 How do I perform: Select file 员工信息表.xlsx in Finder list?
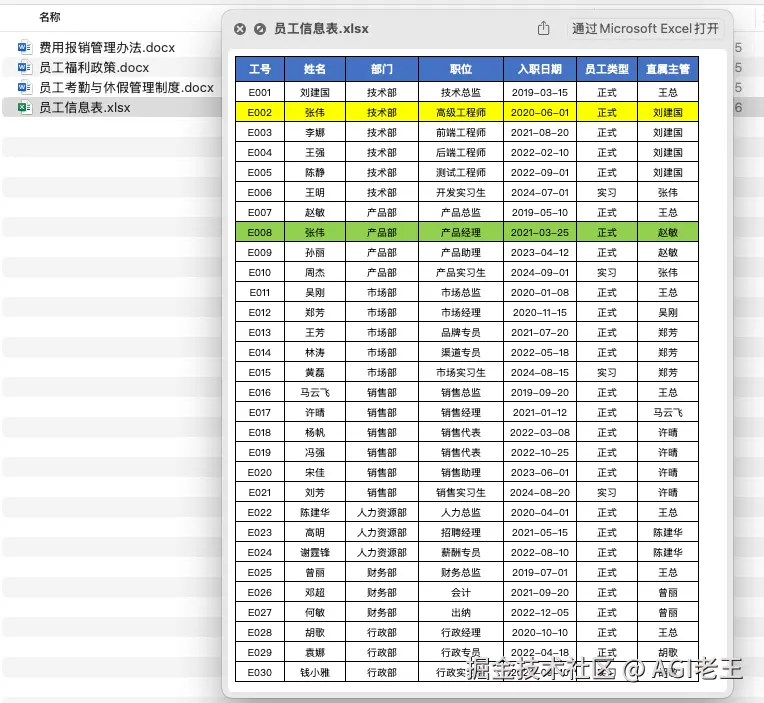[85, 107]
